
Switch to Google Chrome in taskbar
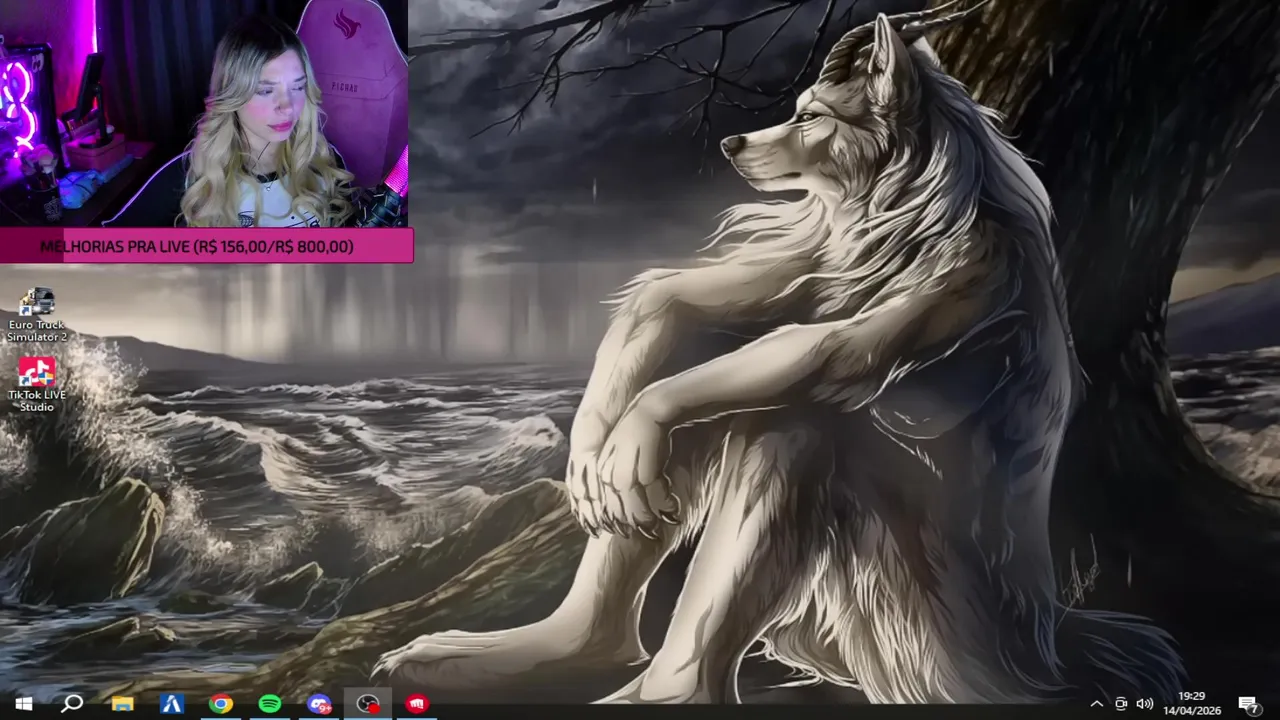pos(220,704)
